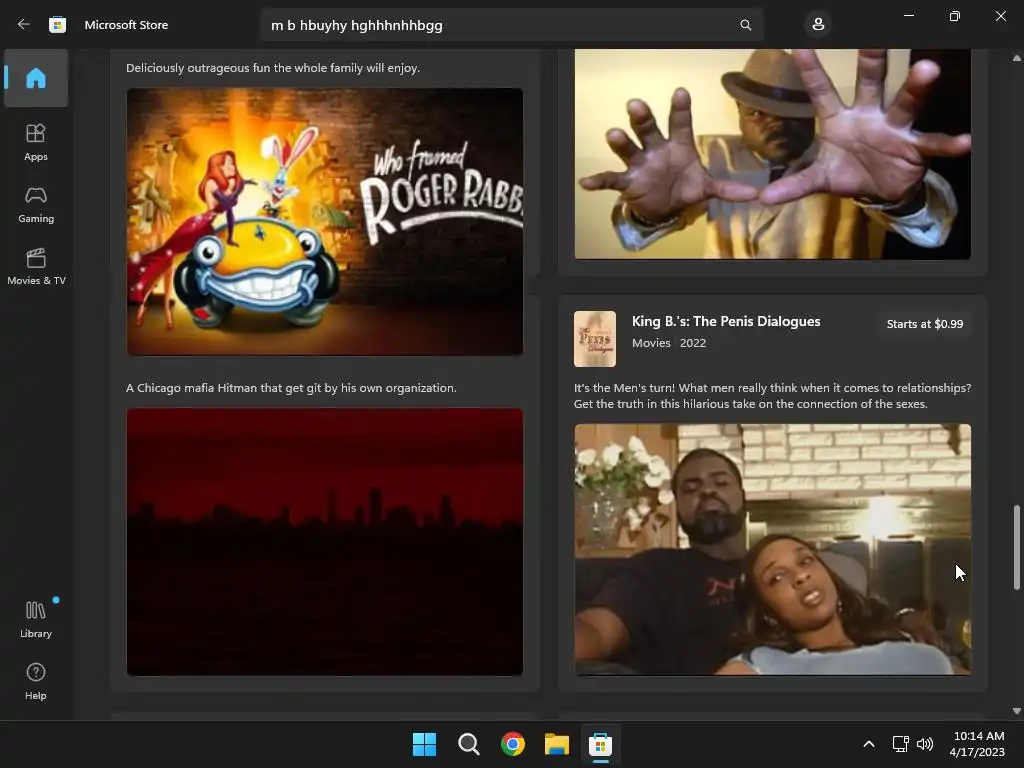Open the man in fedora hat image
The width and height of the screenshot is (1024, 768).
click(x=773, y=154)
